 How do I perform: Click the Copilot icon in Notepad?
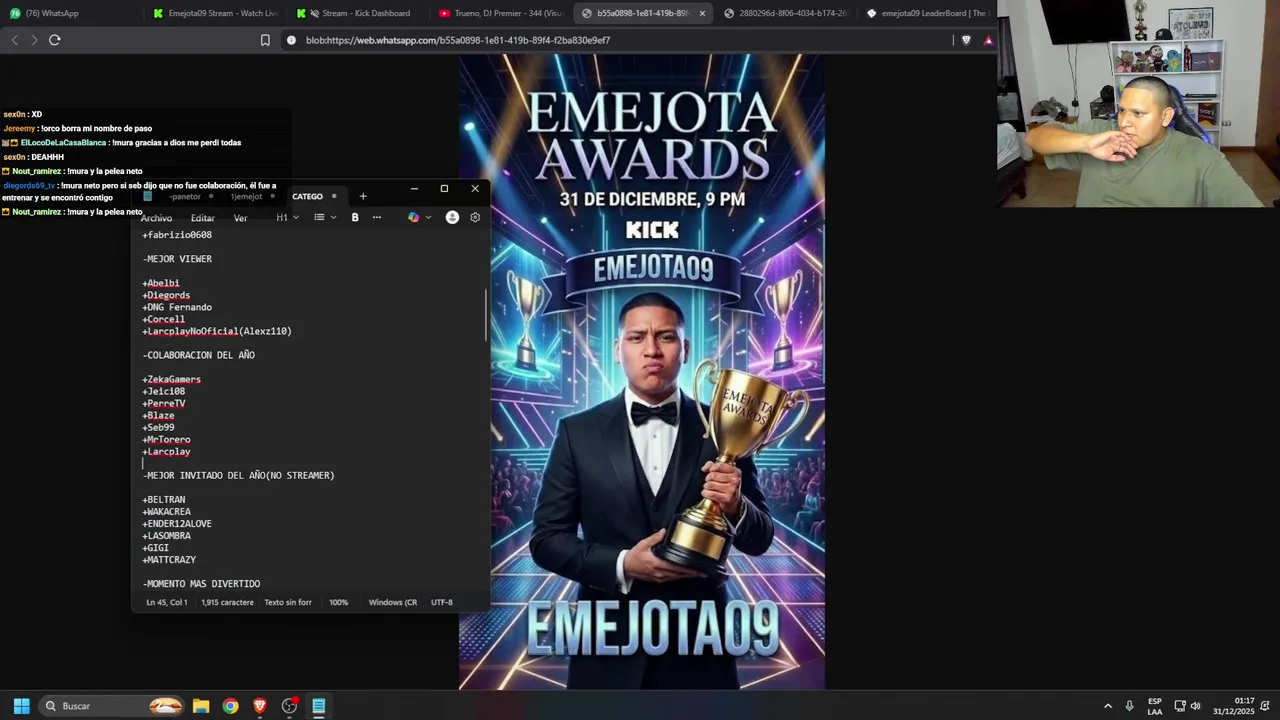pyautogui.click(x=413, y=217)
